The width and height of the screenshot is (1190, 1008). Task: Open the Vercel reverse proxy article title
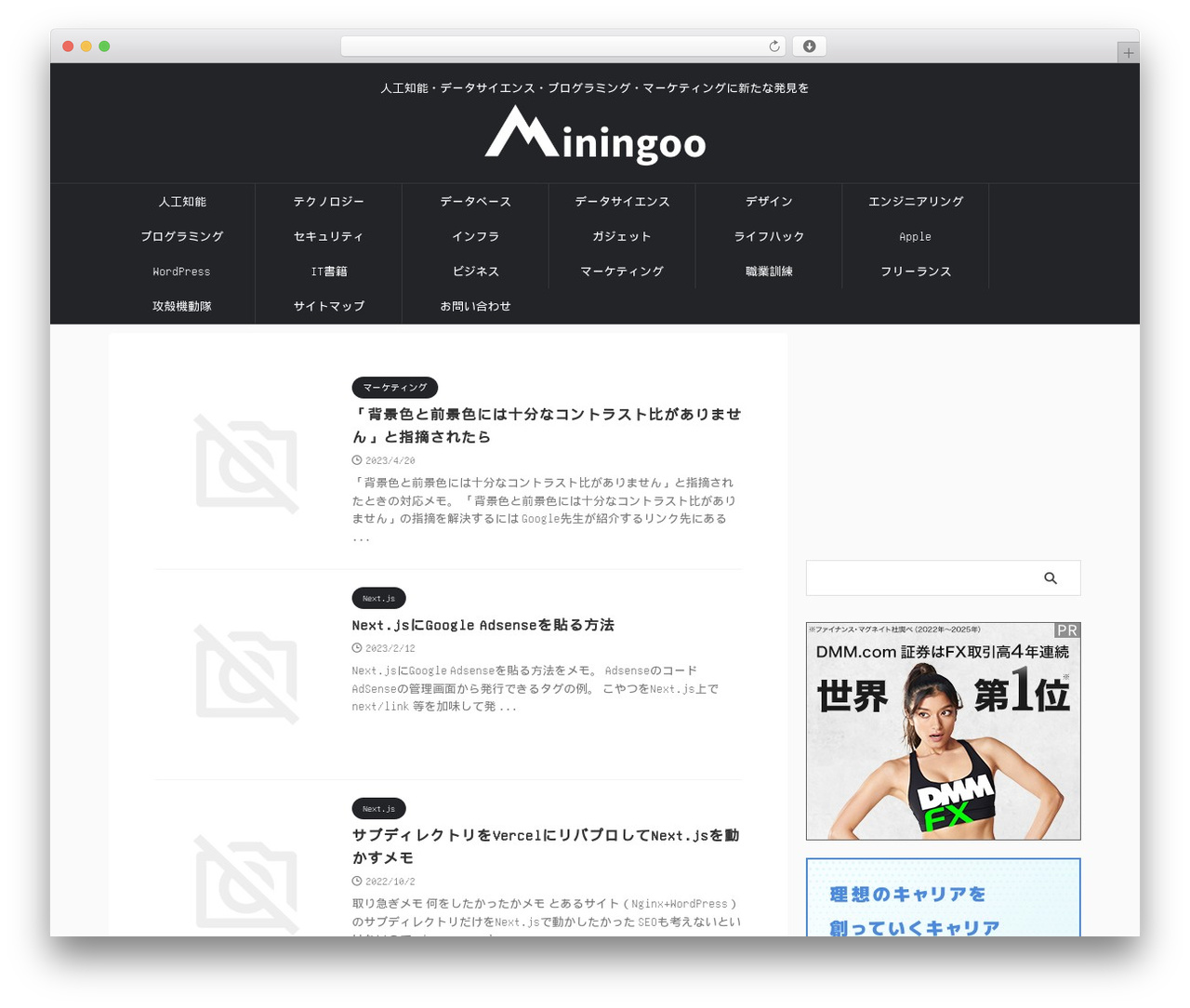pyautogui.click(x=546, y=847)
